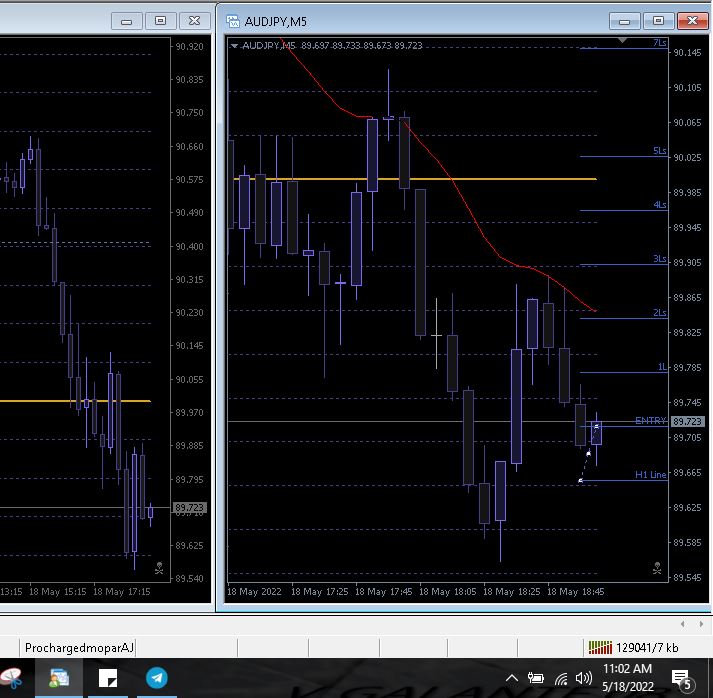Select the red moving average line
The image size is (713, 698).
coord(450,180)
